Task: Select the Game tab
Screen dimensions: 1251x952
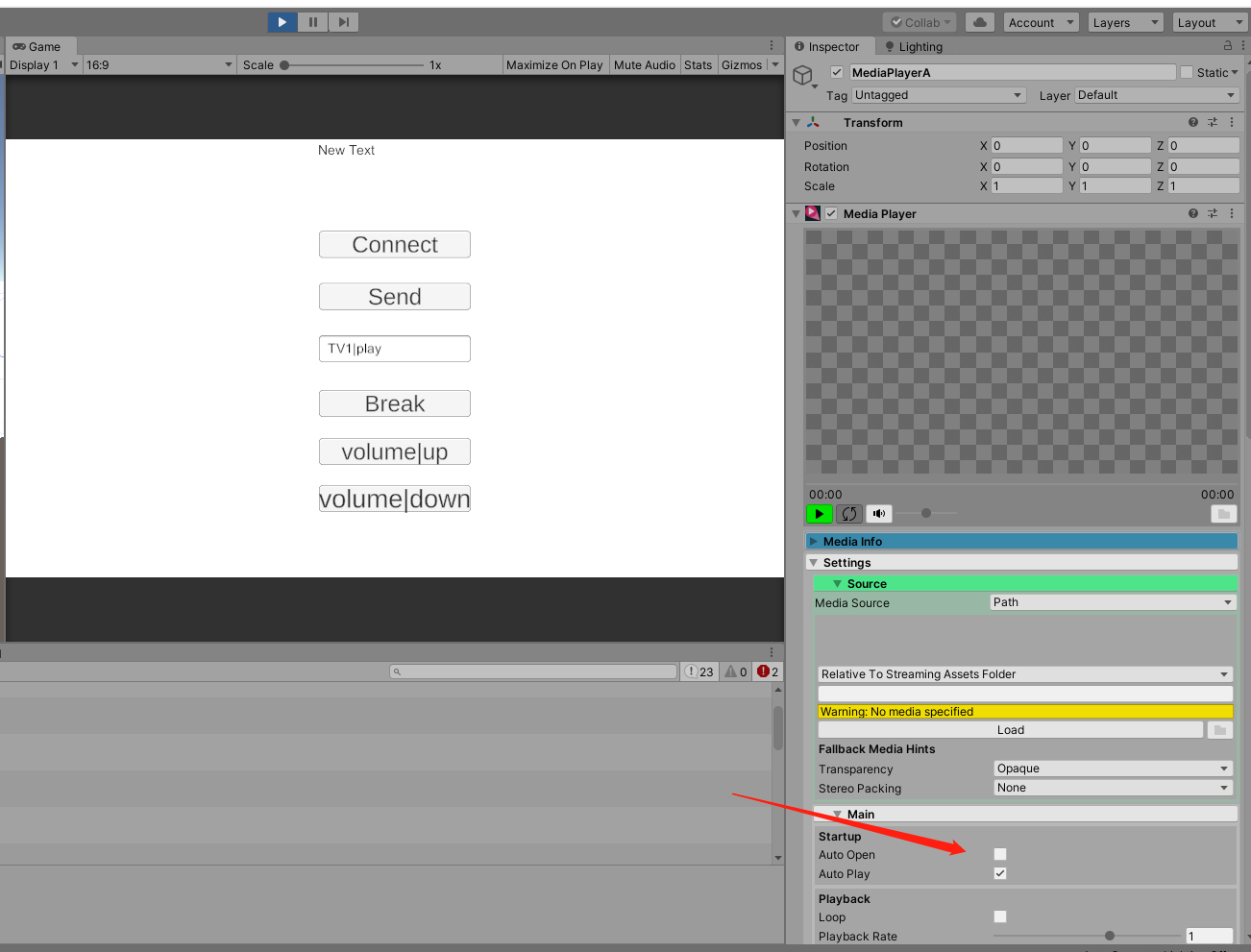Action: (x=40, y=46)
